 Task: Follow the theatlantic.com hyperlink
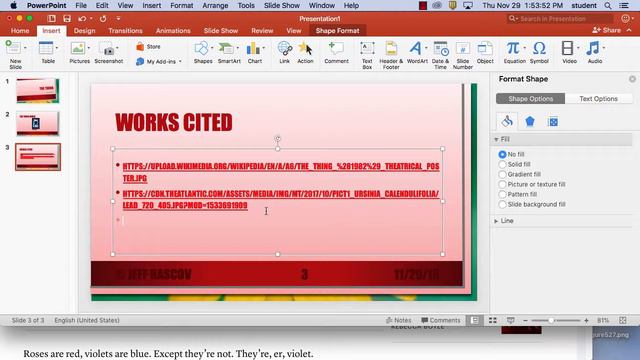pyautogui.click(x=281, y=199)
